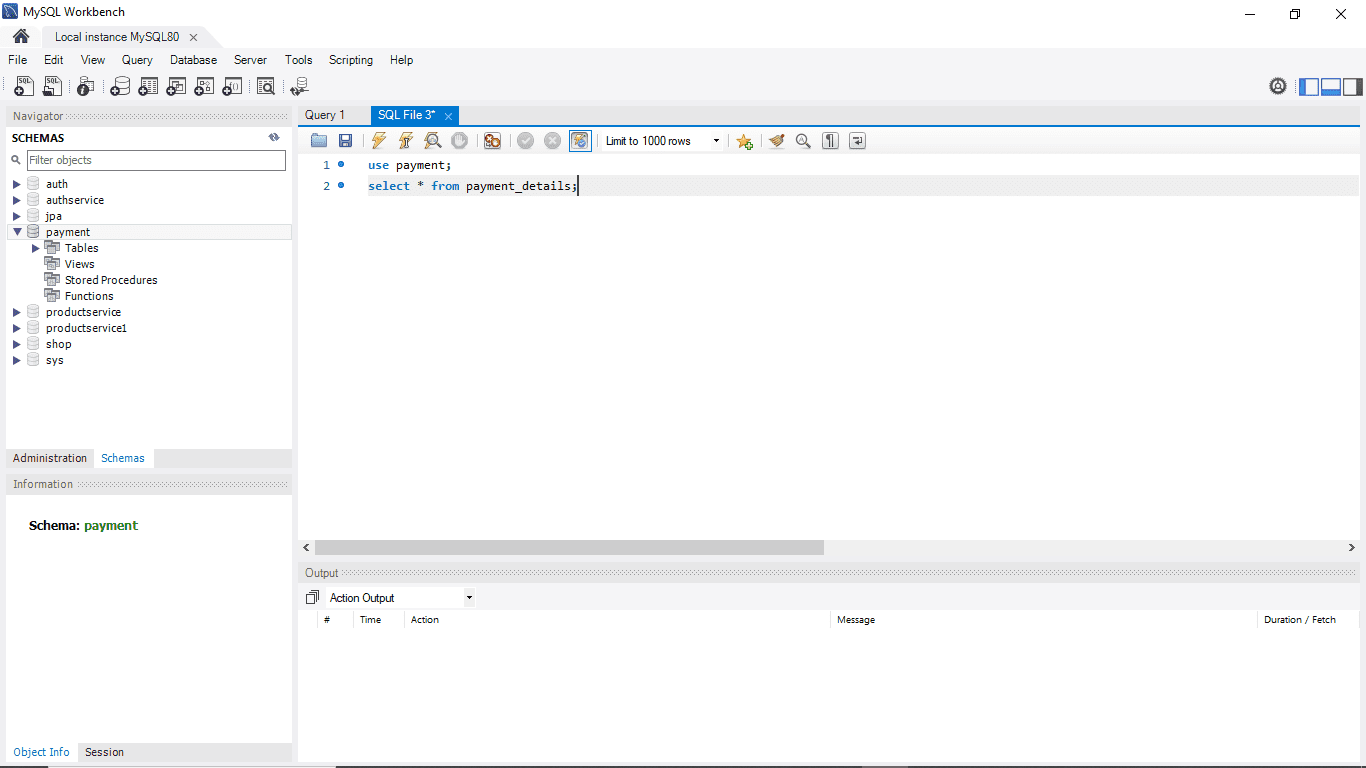Expand the shop schema

tap(17, 344)
